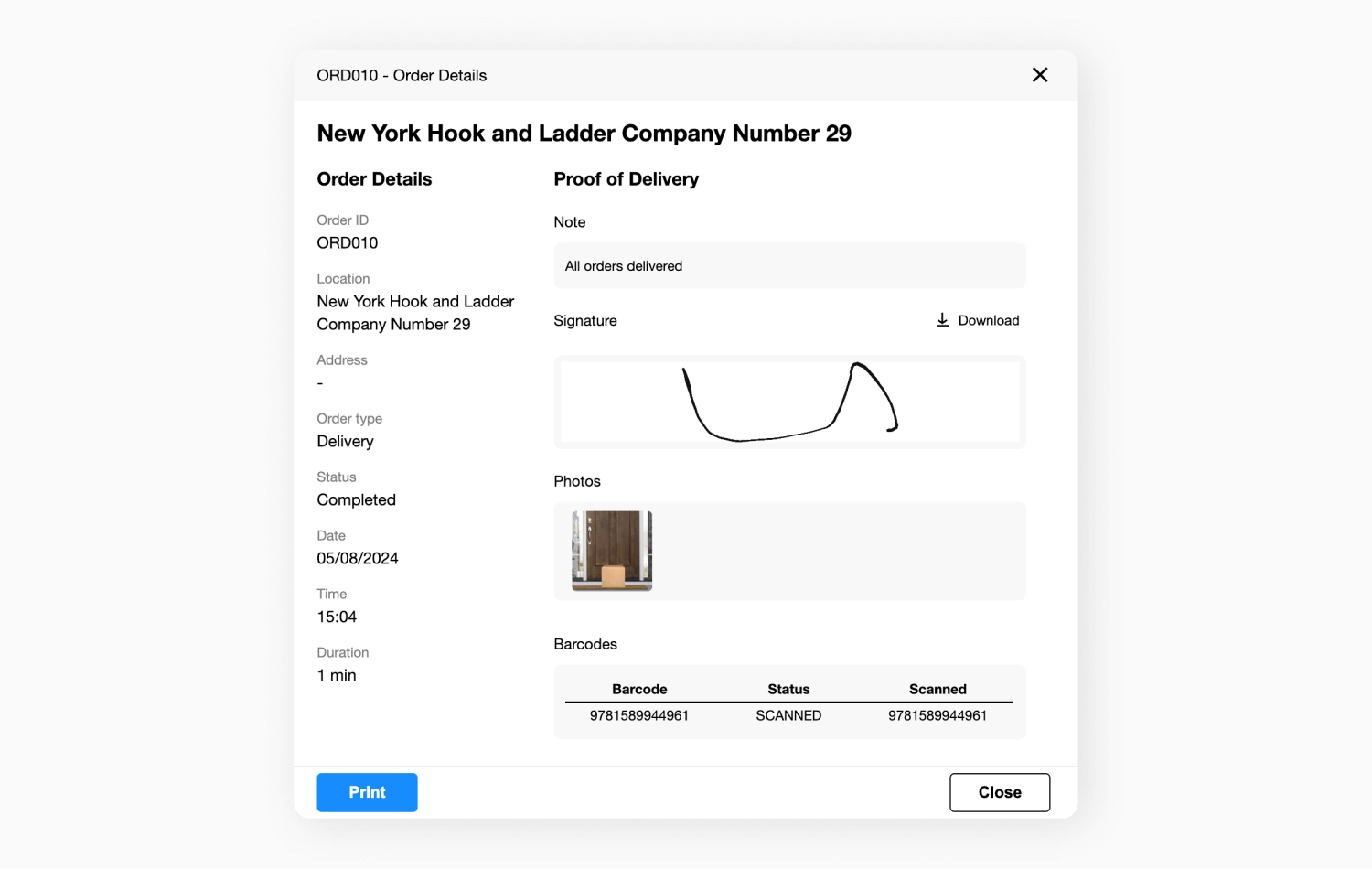Click the Proof of Delivery heading
The image size is (1372, 869).
[x=626, y=179]
